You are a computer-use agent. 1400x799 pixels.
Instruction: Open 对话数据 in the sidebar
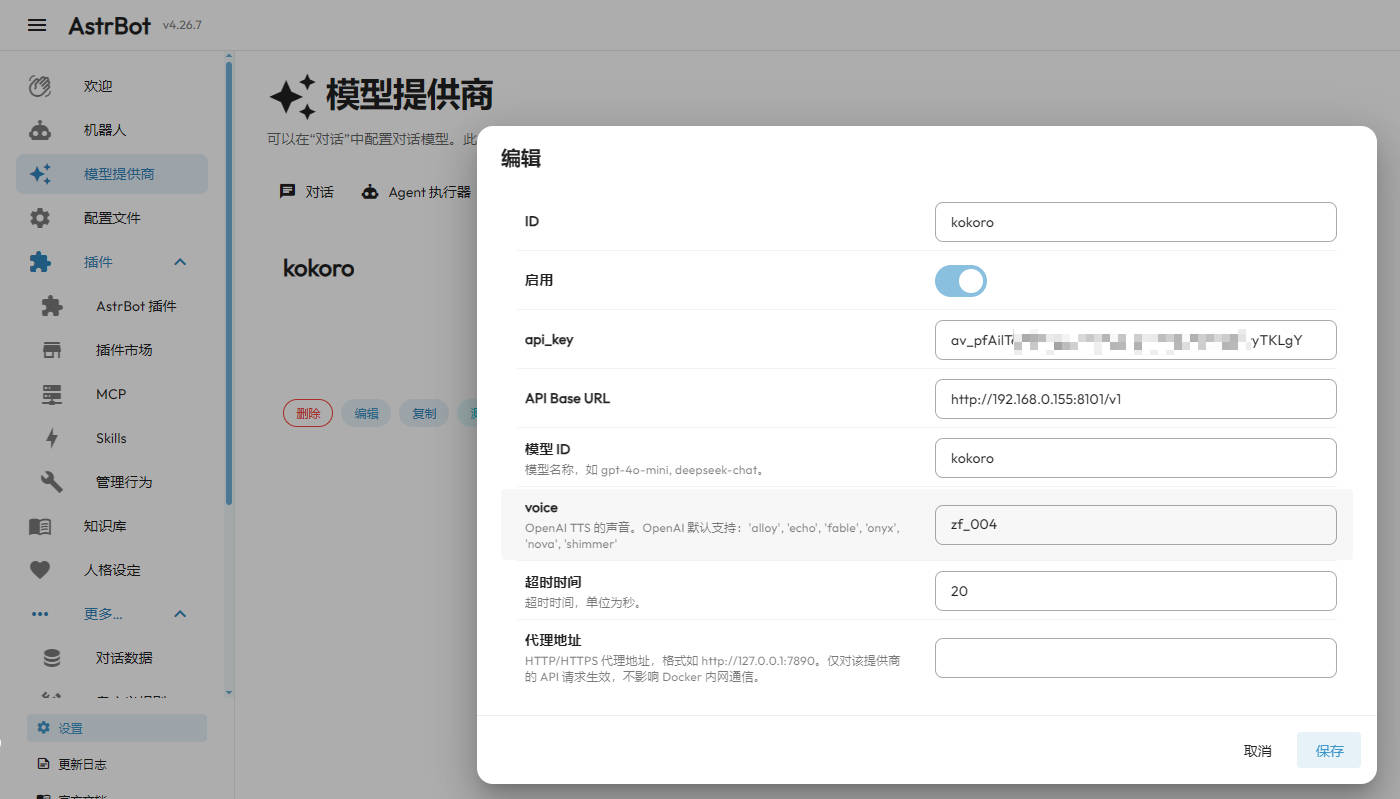pyautogui.click(x=112, y=658)
